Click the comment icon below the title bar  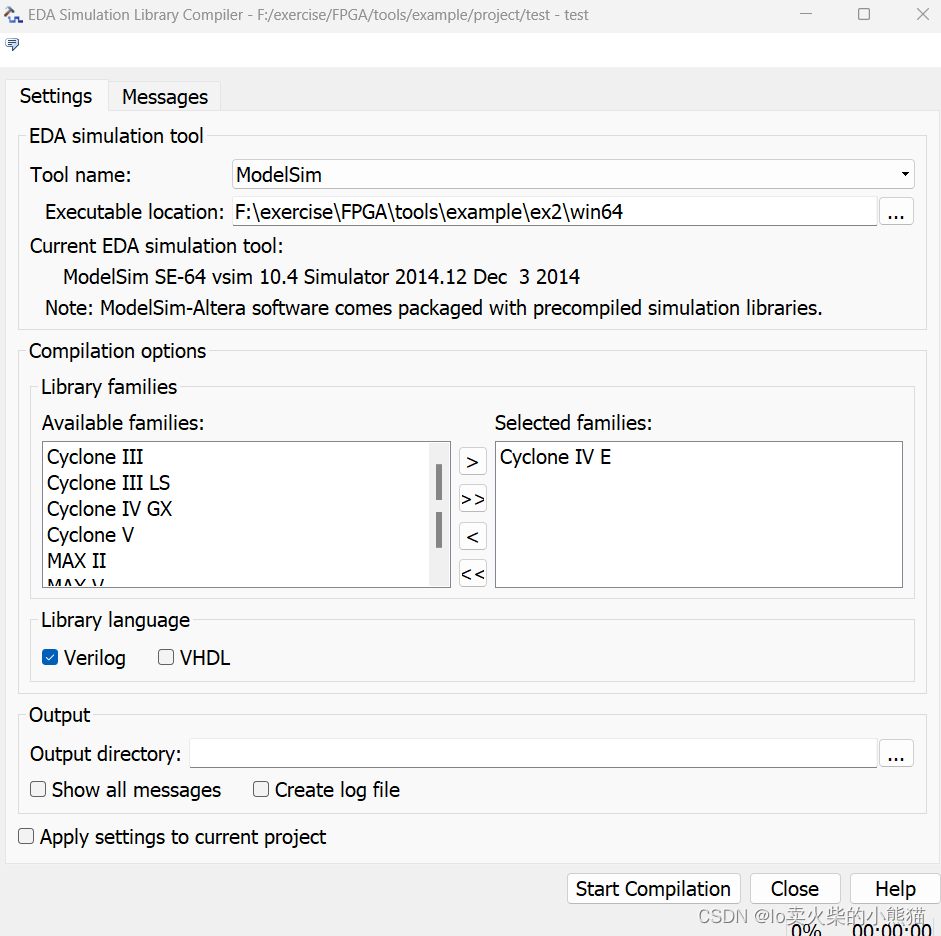tap(12, 45)
